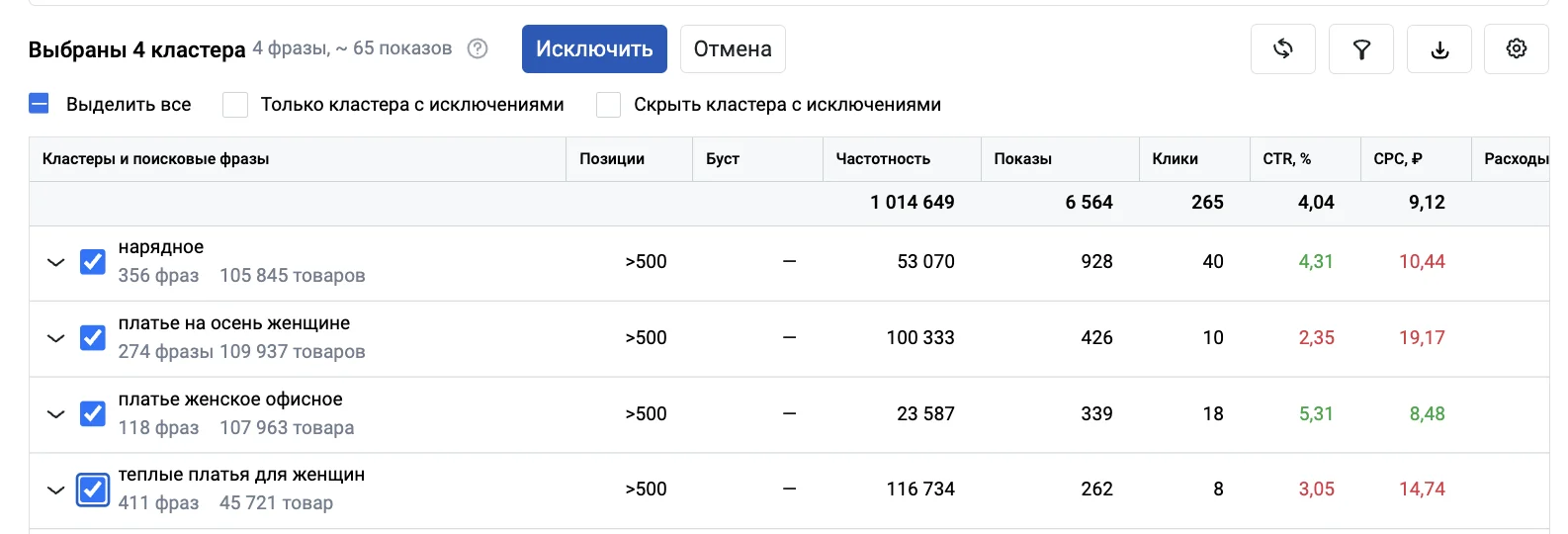The width and height of the screenshot is (1568, 534).
Task: Expand теплые платья для женщин cluster
Action: (56, 489)
